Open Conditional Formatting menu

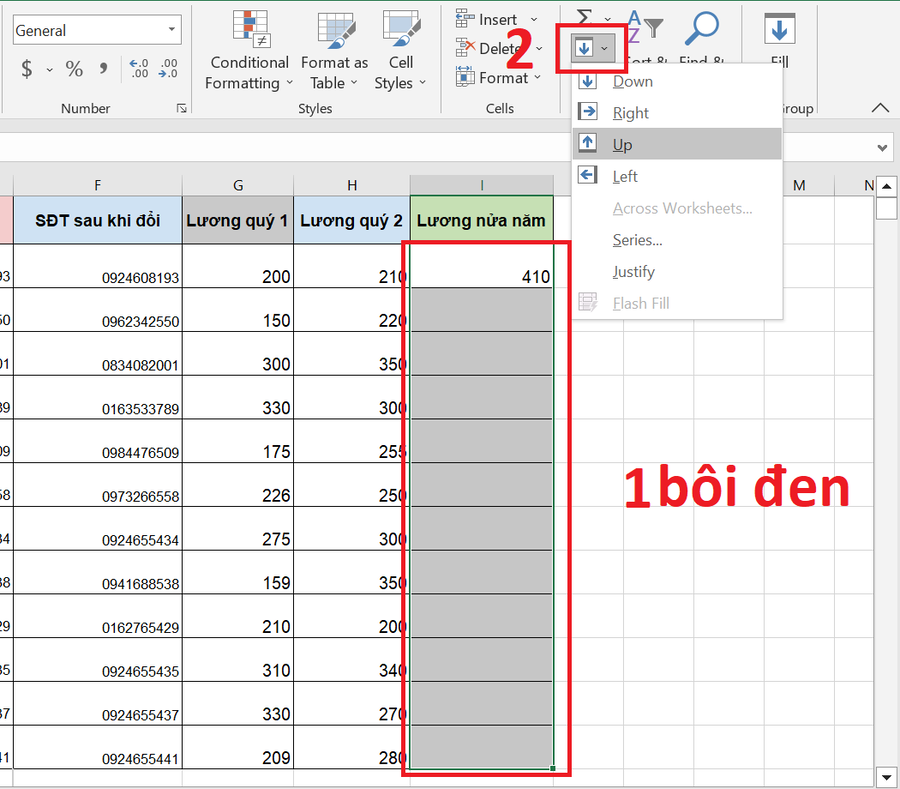click(249, 50)
